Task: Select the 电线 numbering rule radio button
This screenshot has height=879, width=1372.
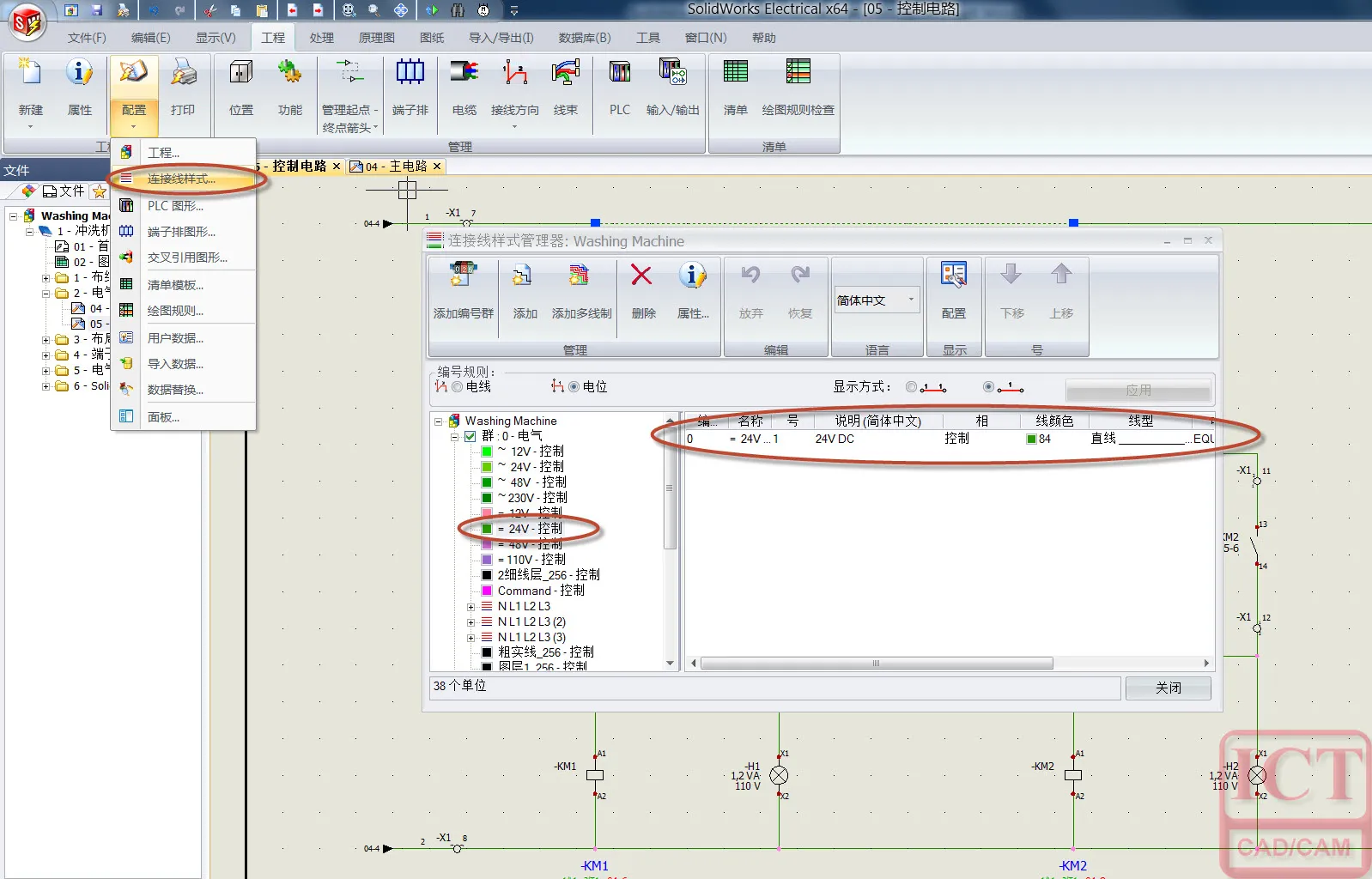Action: tap(457, 387)
